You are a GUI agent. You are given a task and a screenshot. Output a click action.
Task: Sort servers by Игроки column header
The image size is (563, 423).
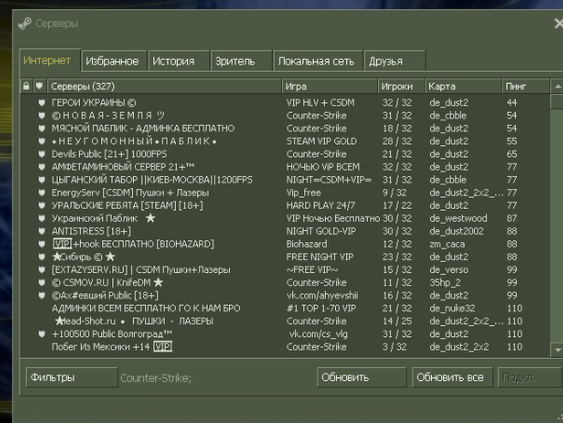tap(401, 86)
